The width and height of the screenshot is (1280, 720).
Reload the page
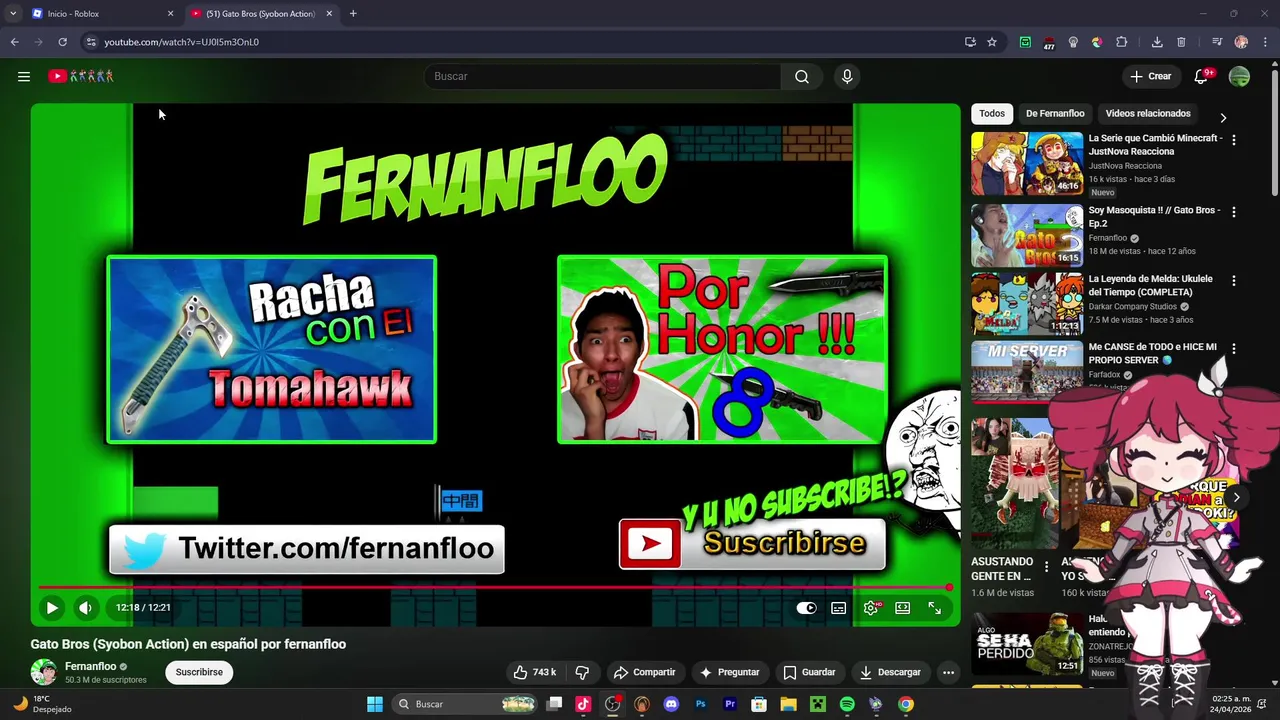[62, 42]
